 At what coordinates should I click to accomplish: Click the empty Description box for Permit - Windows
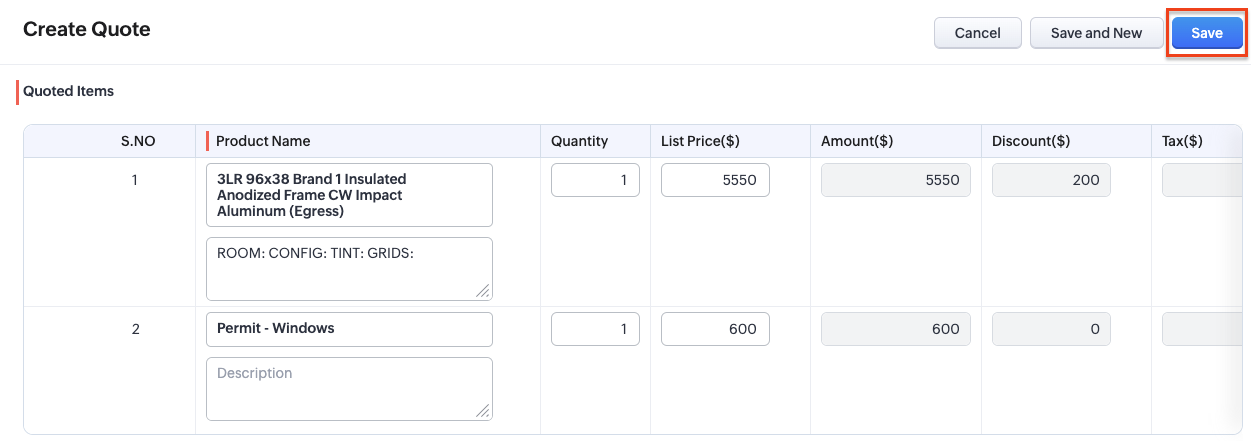[349, 388]
